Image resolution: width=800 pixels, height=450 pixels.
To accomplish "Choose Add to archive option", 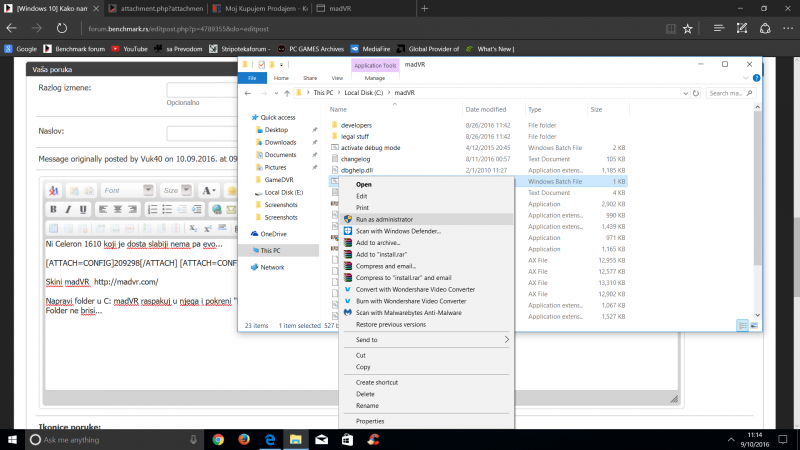I will pyautogui.click(x=426, y=243).
